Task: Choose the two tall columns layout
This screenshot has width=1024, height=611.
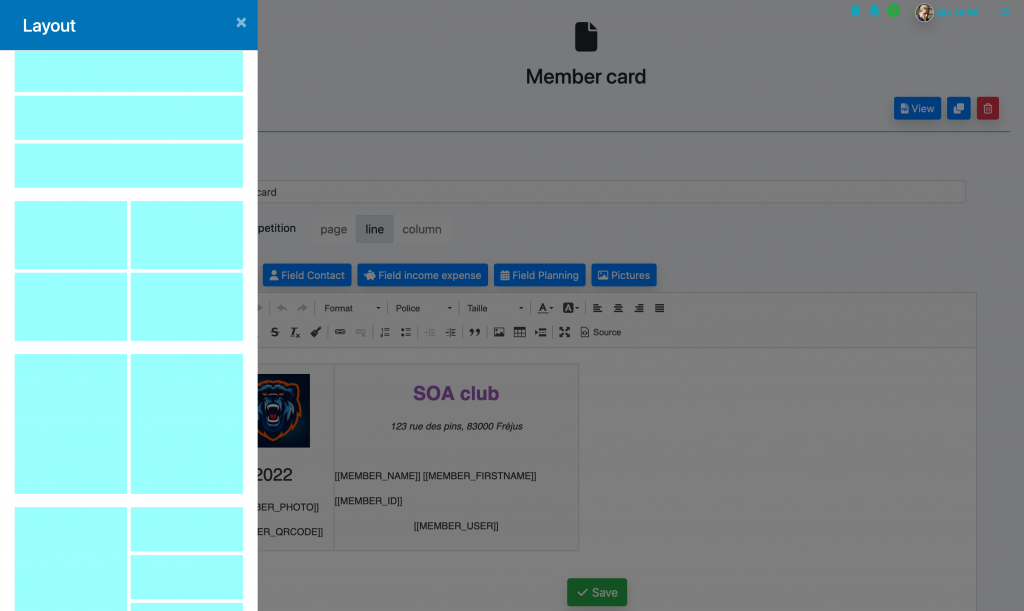Action: point(129,424)
